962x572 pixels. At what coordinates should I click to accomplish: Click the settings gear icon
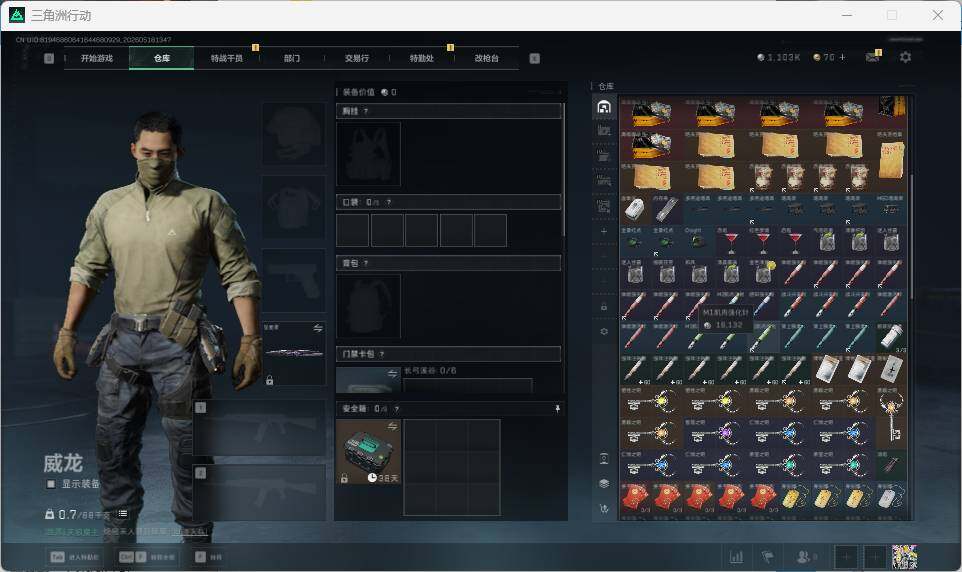(x=905, y=57)
